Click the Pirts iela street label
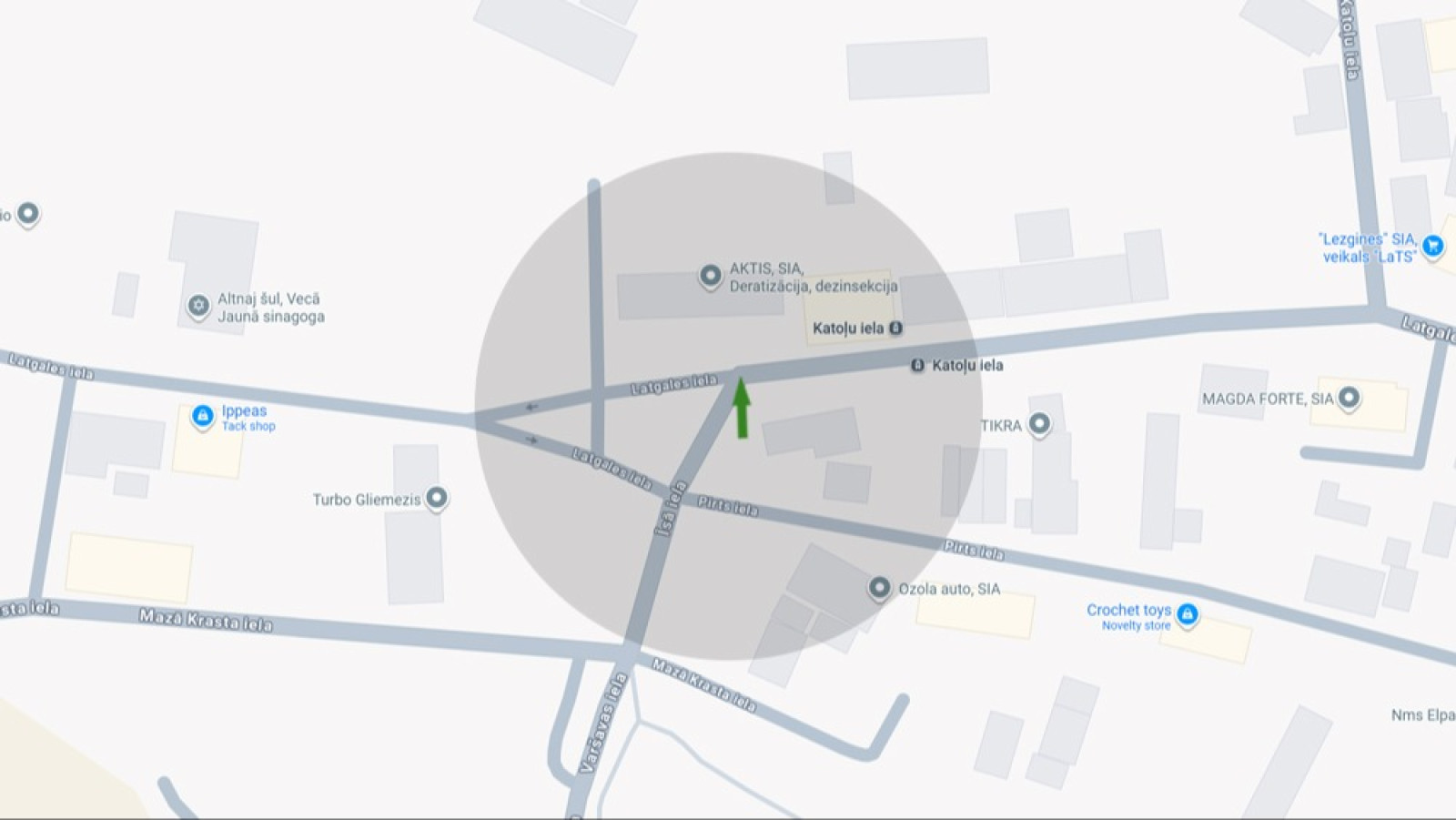 pyautogui.click(x=727, y=506)
